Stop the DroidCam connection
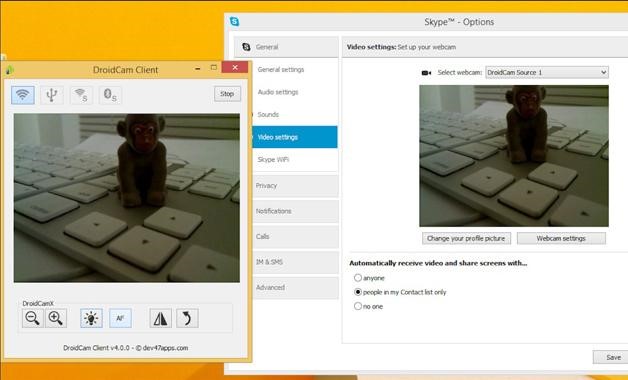Screen dimensions: 628x380 227,94
